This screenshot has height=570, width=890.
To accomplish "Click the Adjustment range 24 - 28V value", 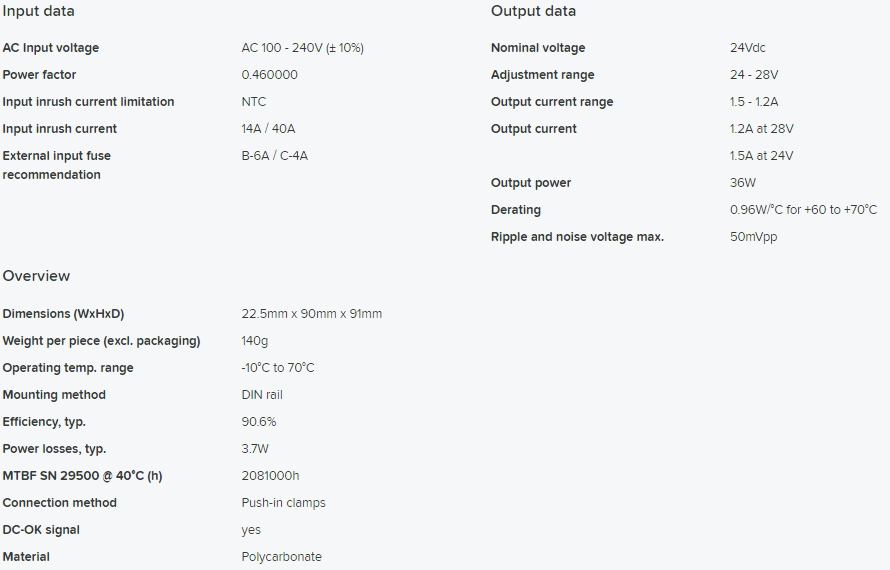I will (x=754, y=75).
